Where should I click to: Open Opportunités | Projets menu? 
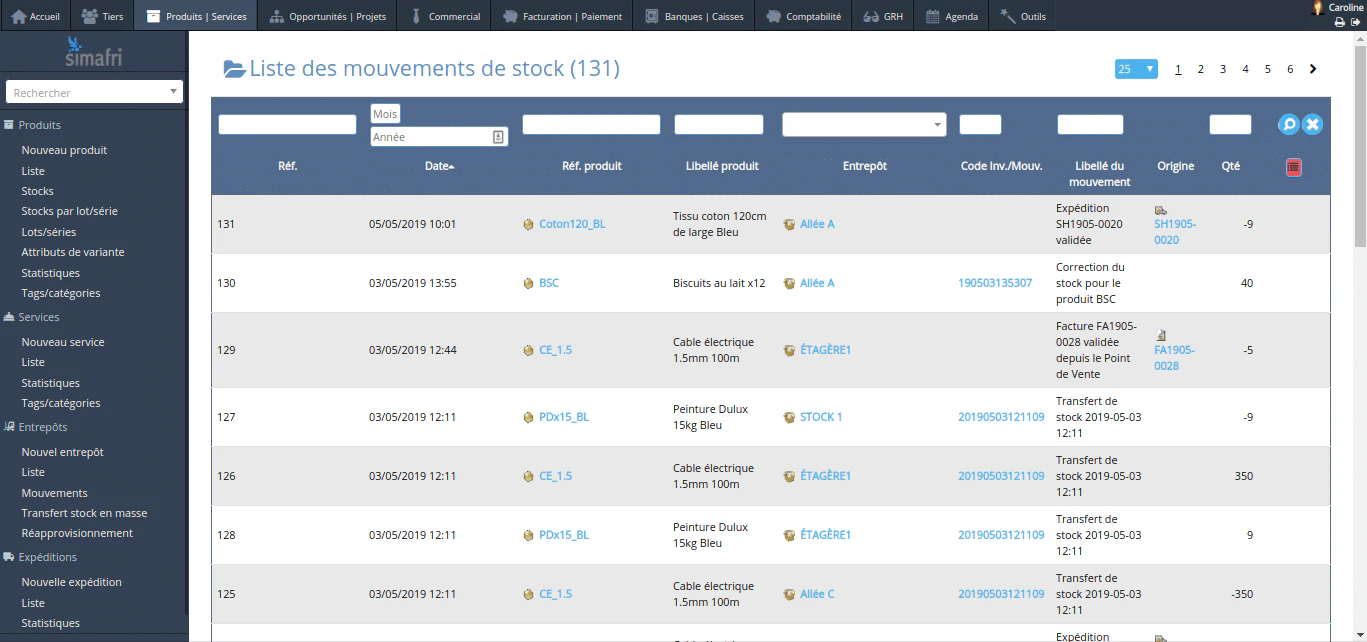[x=328, y=16]
